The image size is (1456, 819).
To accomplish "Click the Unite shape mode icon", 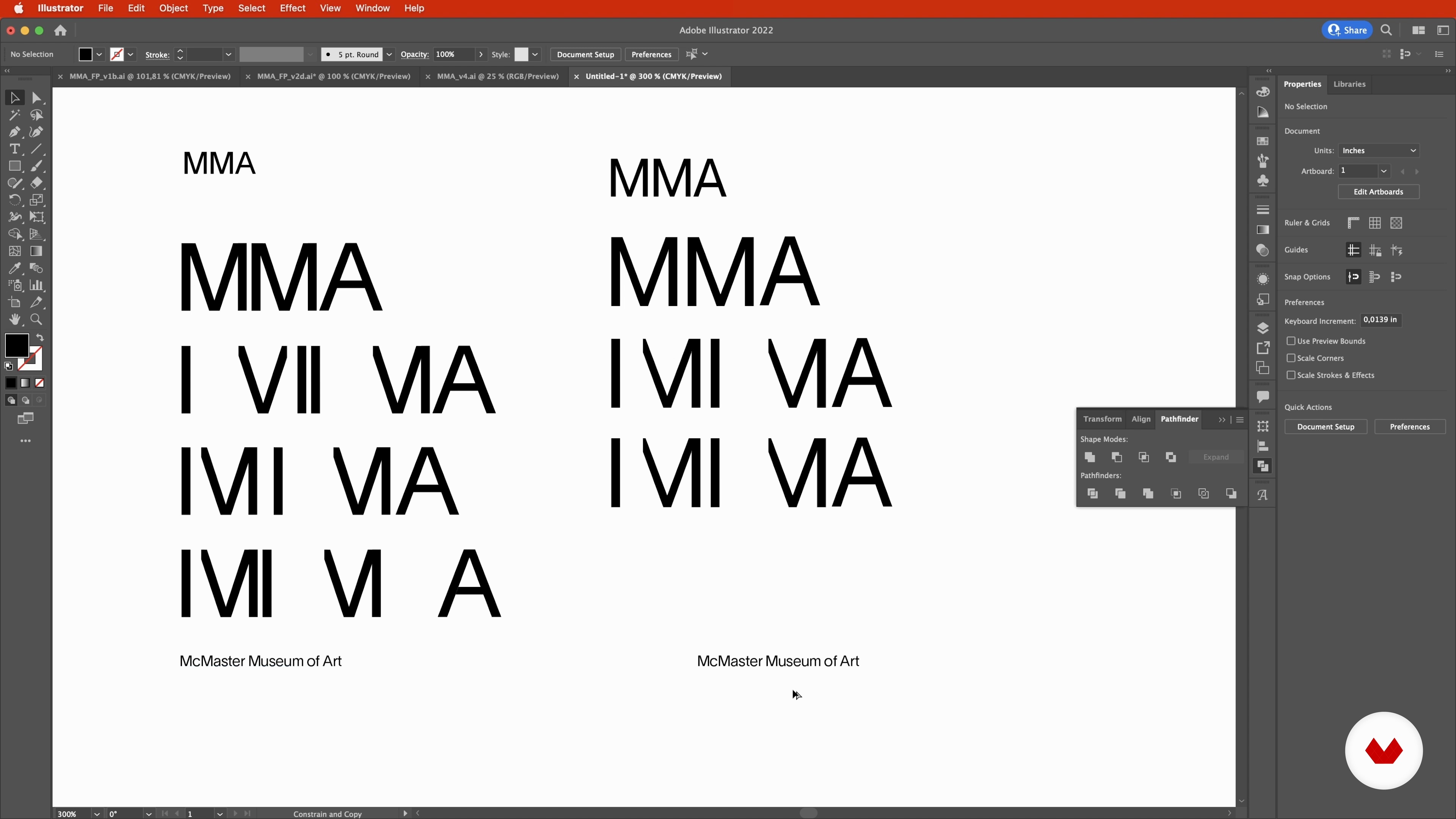I will coord(1090,457).
